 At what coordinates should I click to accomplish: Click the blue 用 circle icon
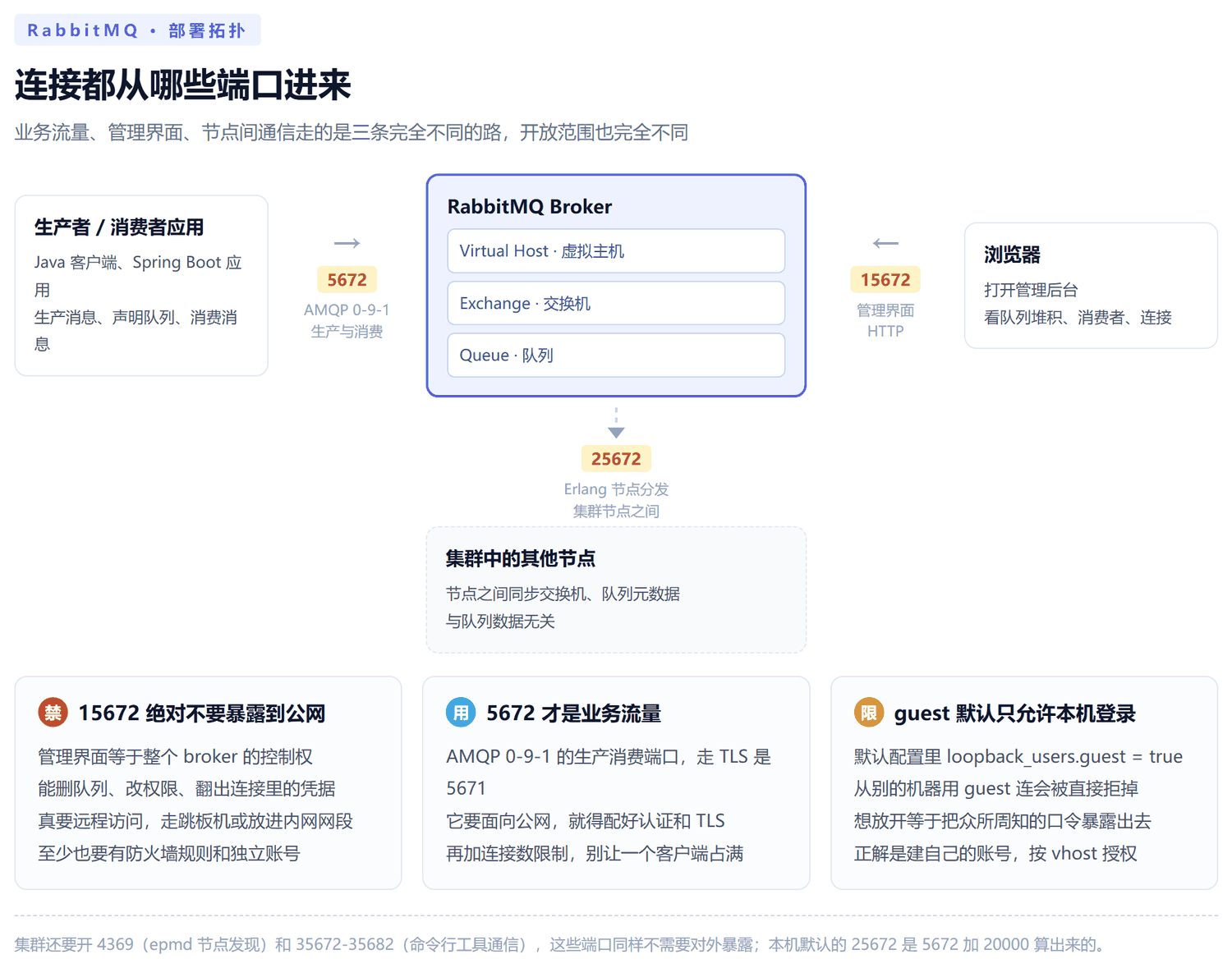(x=461, y=712)
